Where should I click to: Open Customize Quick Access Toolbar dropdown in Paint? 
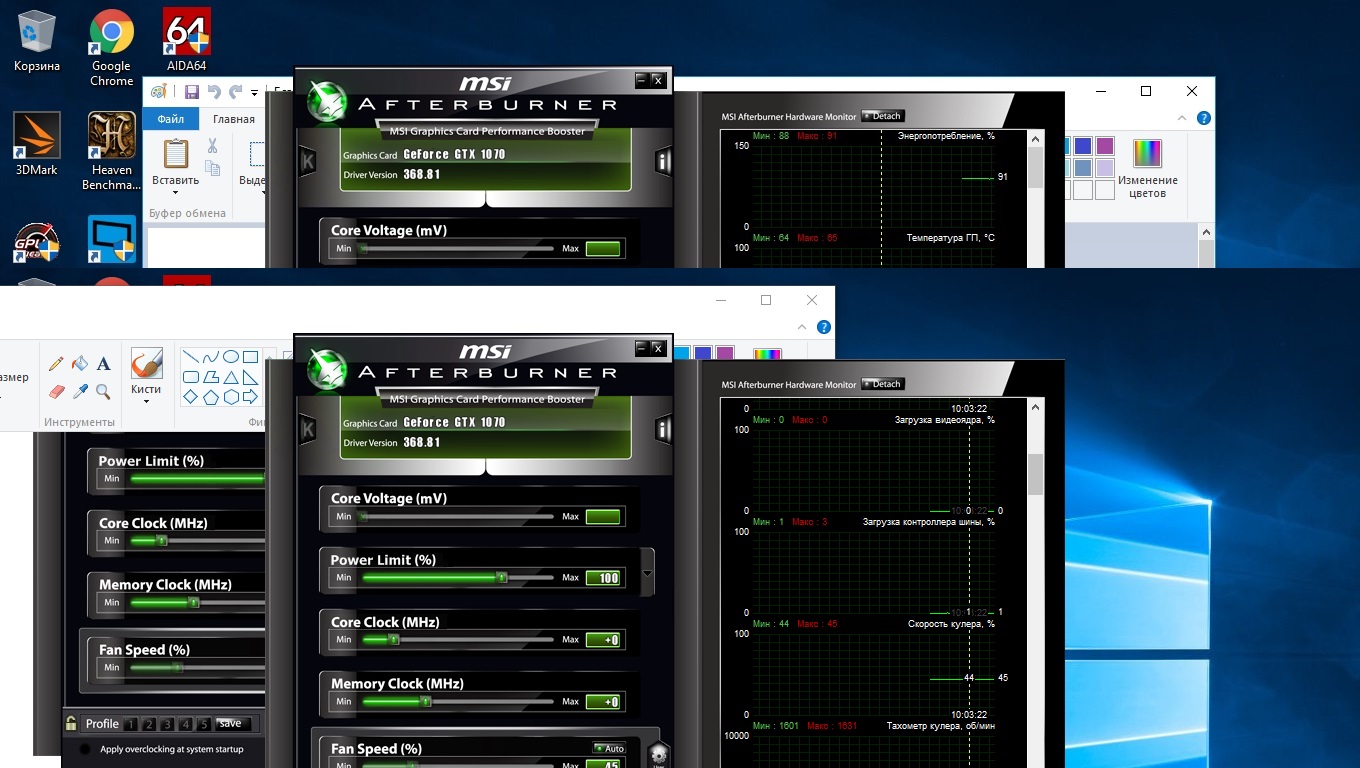click(x=254, y=93)
